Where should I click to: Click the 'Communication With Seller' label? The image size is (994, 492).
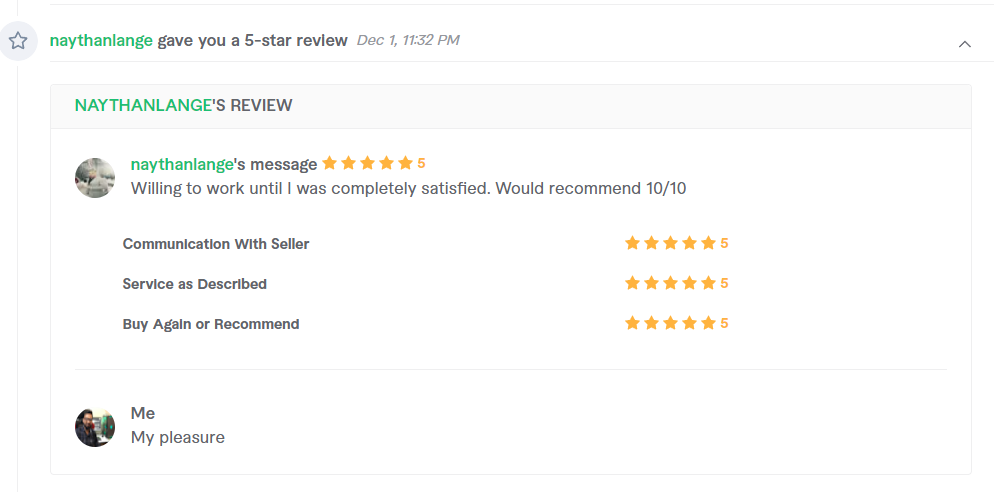pos(216,244)
